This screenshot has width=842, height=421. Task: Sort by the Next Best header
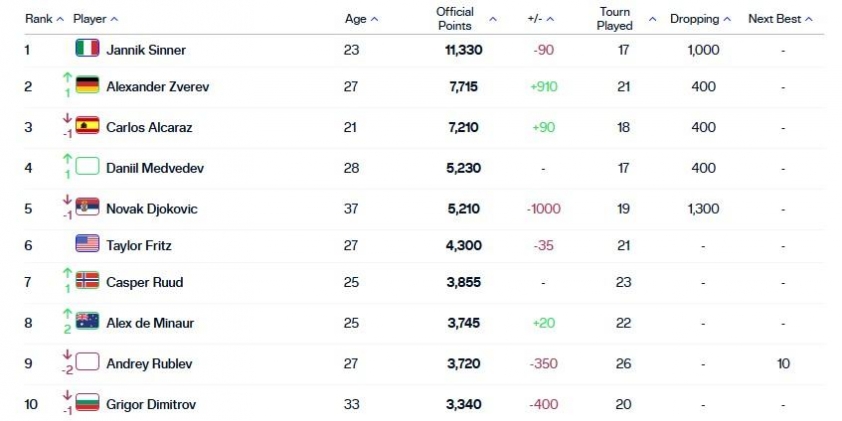click(780, 19)
